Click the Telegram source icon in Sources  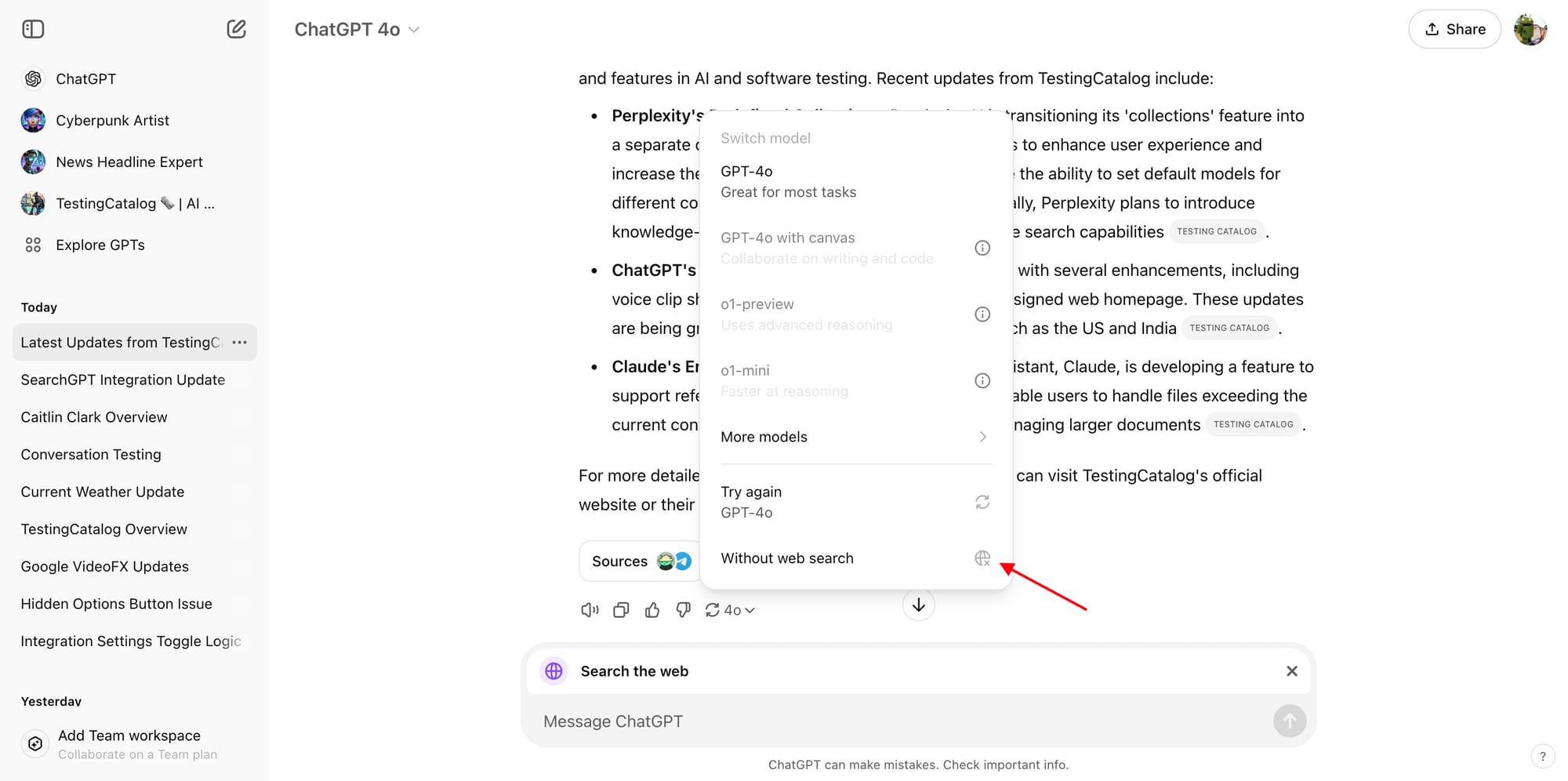684,561
